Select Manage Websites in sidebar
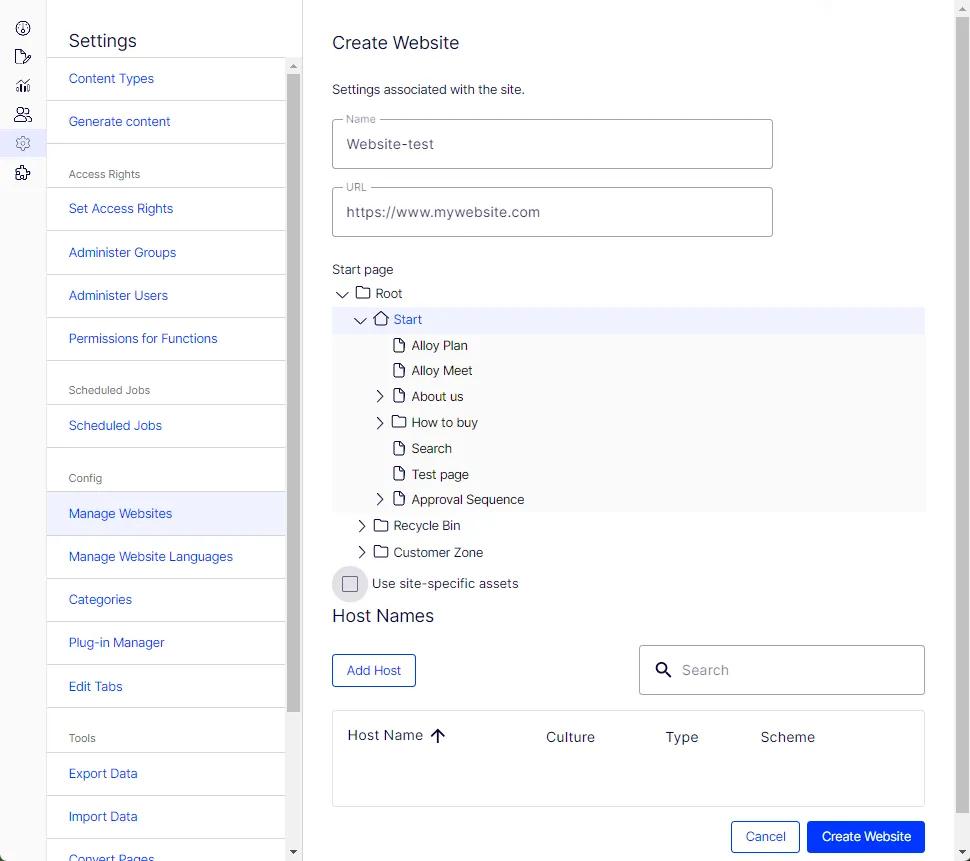Viewport: 970px width, 861px height. (166, 513)
